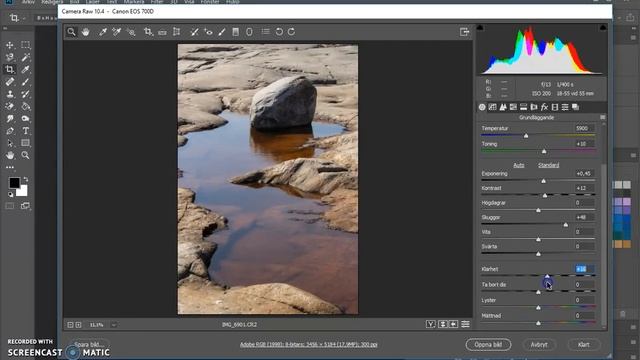
Task: Open the Split Toning panel tab
Action: coord(523,107)
